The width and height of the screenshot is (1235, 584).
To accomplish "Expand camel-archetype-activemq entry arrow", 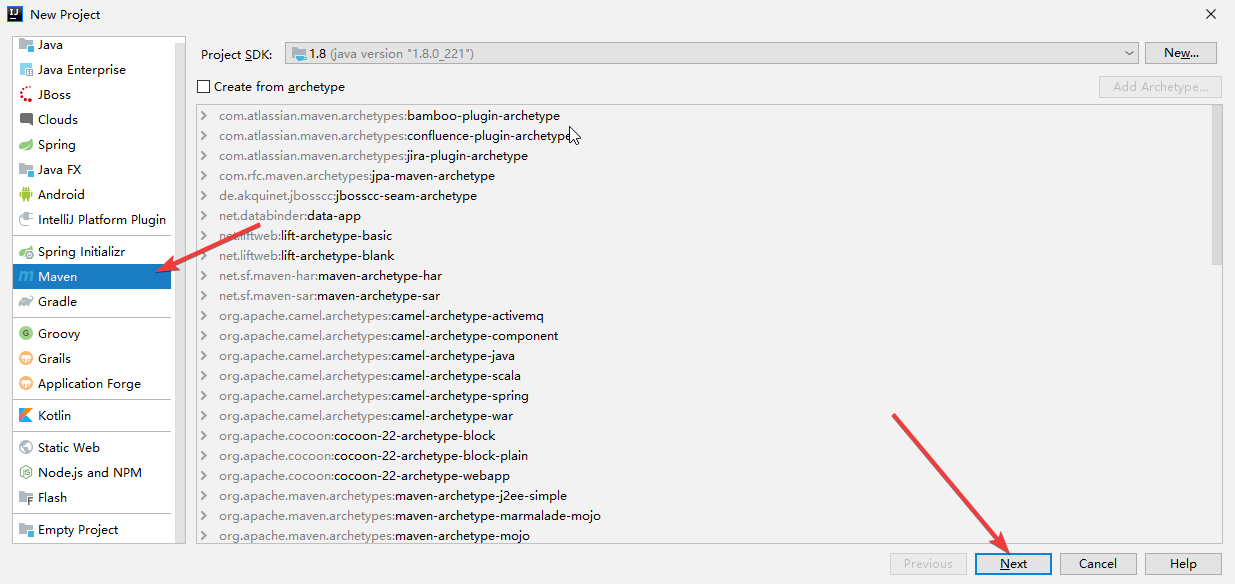I will coord(204,316).
